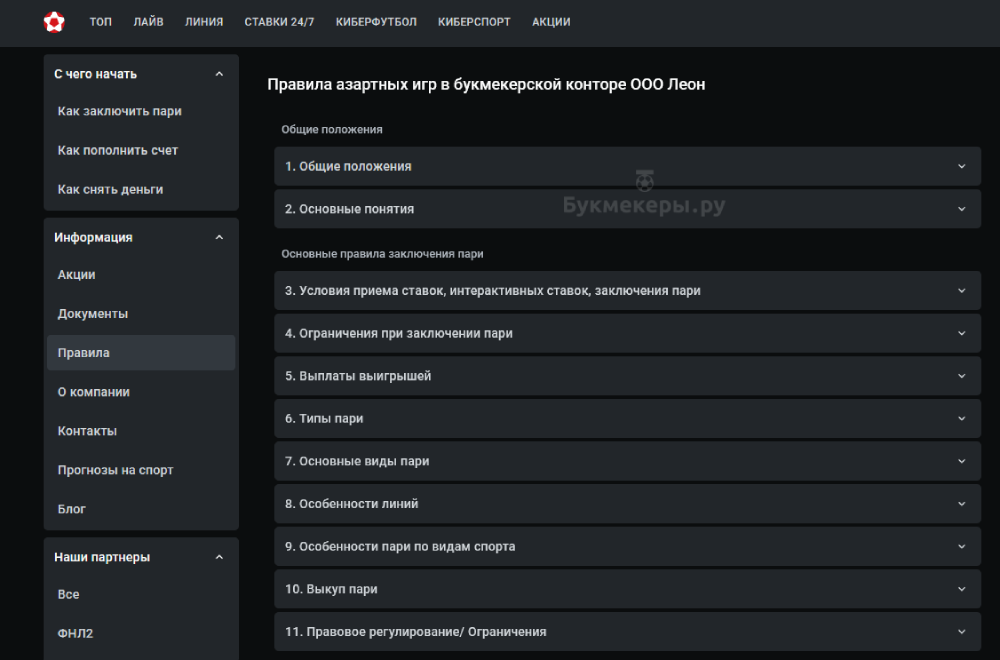Viewport: 1000px width, 660px height.
Task: Open the 'О компании' sidebar link
Action: coord(94,392)
